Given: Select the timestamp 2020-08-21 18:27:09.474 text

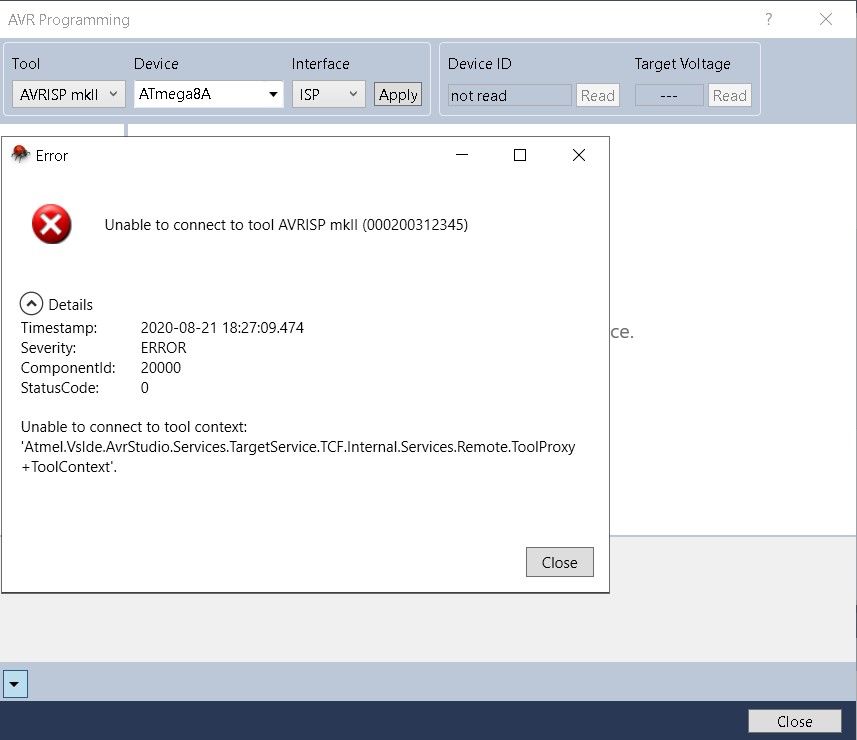Looking at the screenshot, I should click(222, 327).
